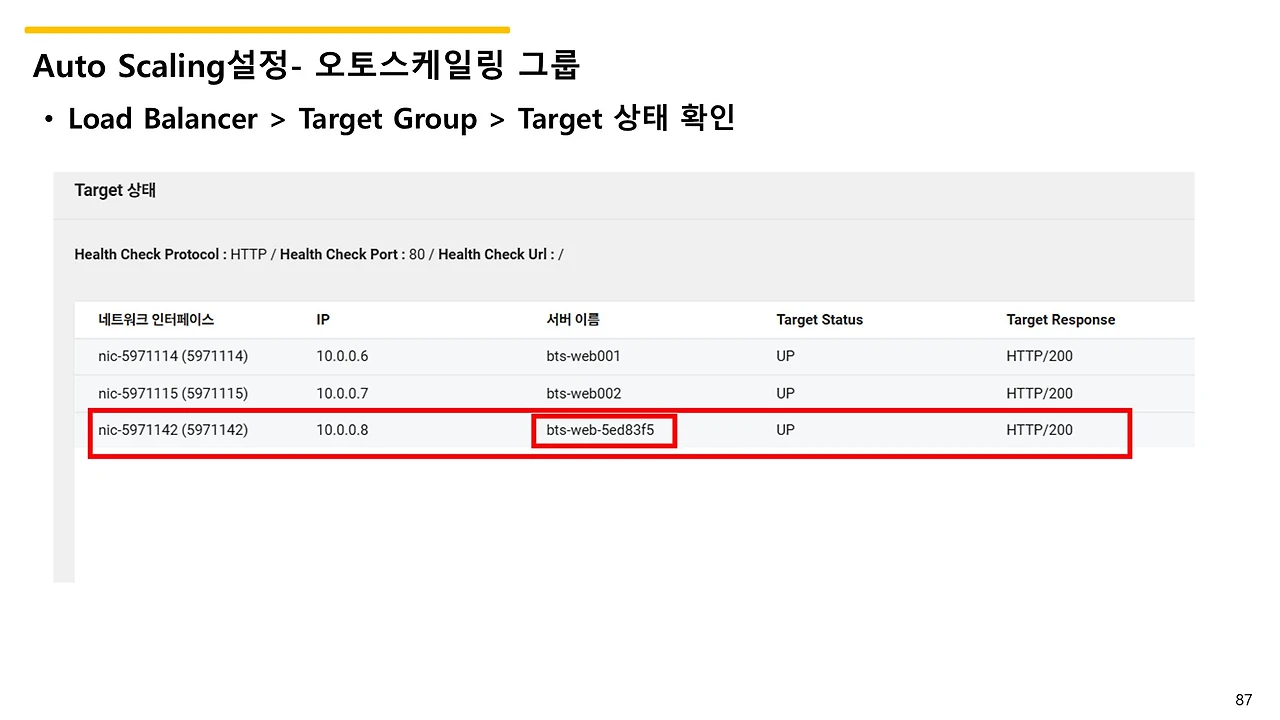Click the Target 상태 panel heading
Image resolution: width=1280 pixels, height=720 pixels.
(115, 190)
